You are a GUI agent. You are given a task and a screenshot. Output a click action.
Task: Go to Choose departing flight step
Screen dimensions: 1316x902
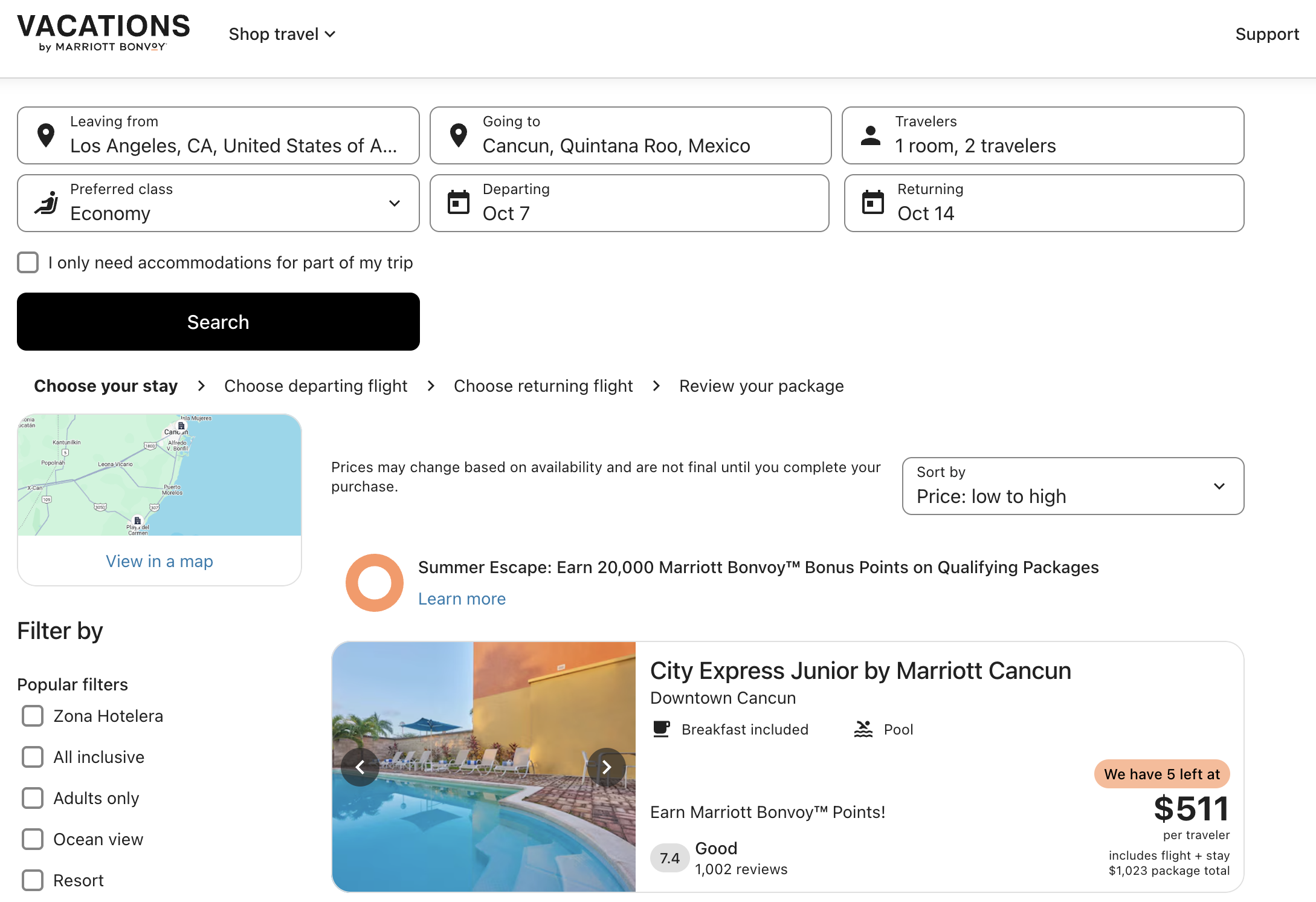pos(315,386)
